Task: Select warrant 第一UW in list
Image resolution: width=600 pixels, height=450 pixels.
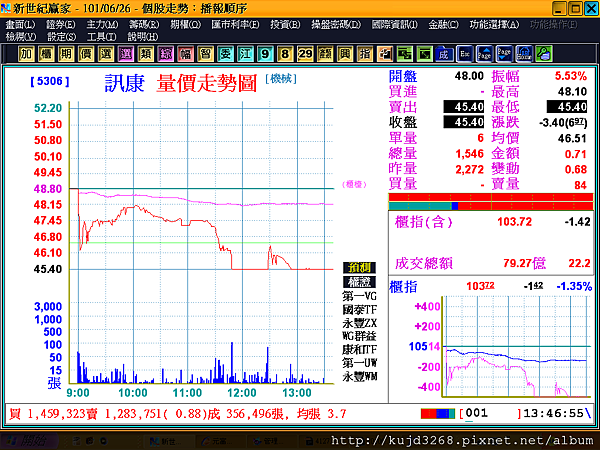Action: point(359,363)
